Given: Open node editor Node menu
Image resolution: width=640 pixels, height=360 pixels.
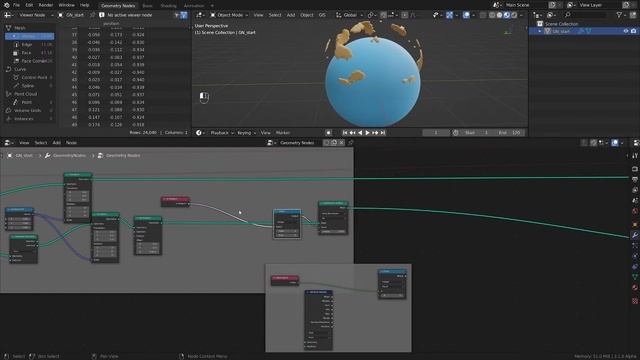Looking at the screenshot, I should click(71, 143).
